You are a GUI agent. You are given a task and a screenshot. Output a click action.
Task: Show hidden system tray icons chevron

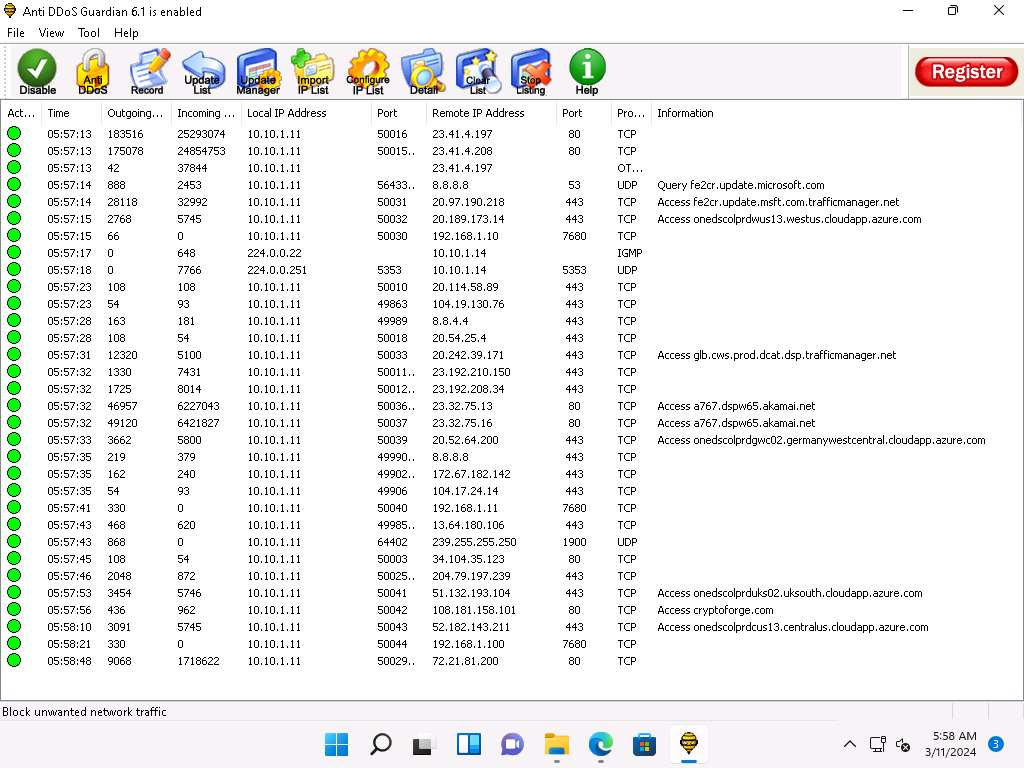850,744
